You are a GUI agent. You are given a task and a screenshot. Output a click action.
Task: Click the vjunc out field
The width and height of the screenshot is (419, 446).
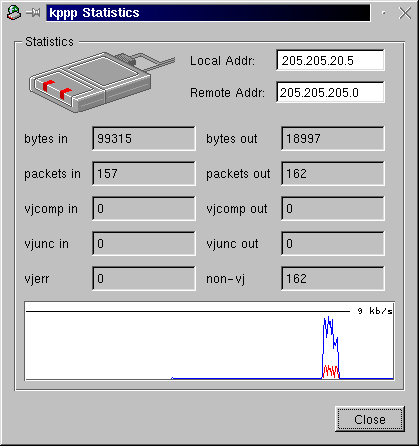pyautogui.click(x=333, y=244)
